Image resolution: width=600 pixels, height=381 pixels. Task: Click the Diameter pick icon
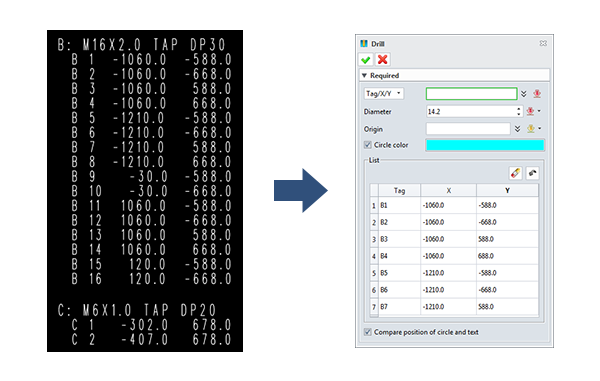click(530, 111)
